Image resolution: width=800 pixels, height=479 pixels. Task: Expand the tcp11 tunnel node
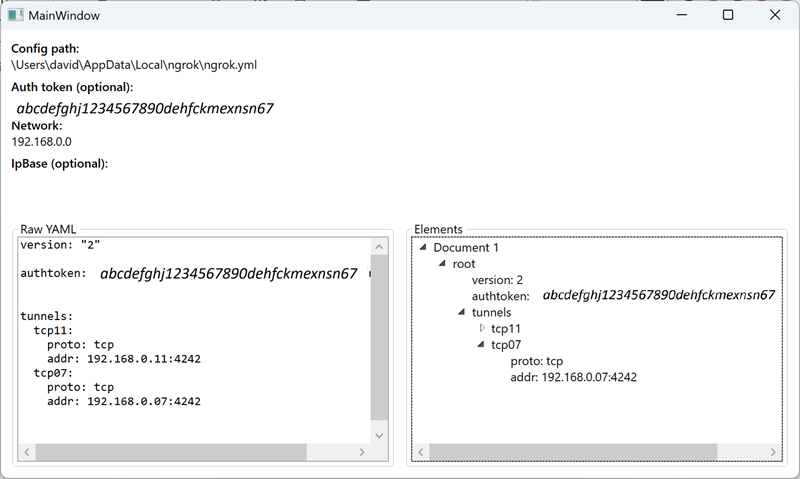[481, 328]
